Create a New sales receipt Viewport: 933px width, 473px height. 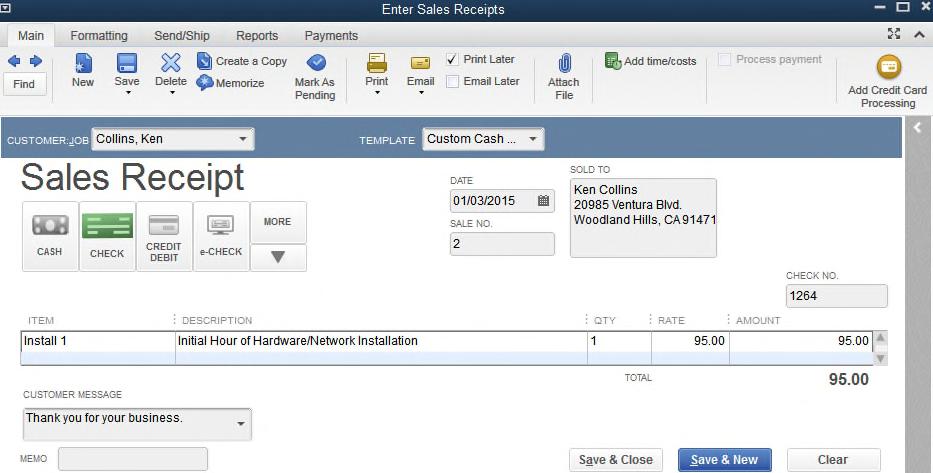click(x=83, y=70)
